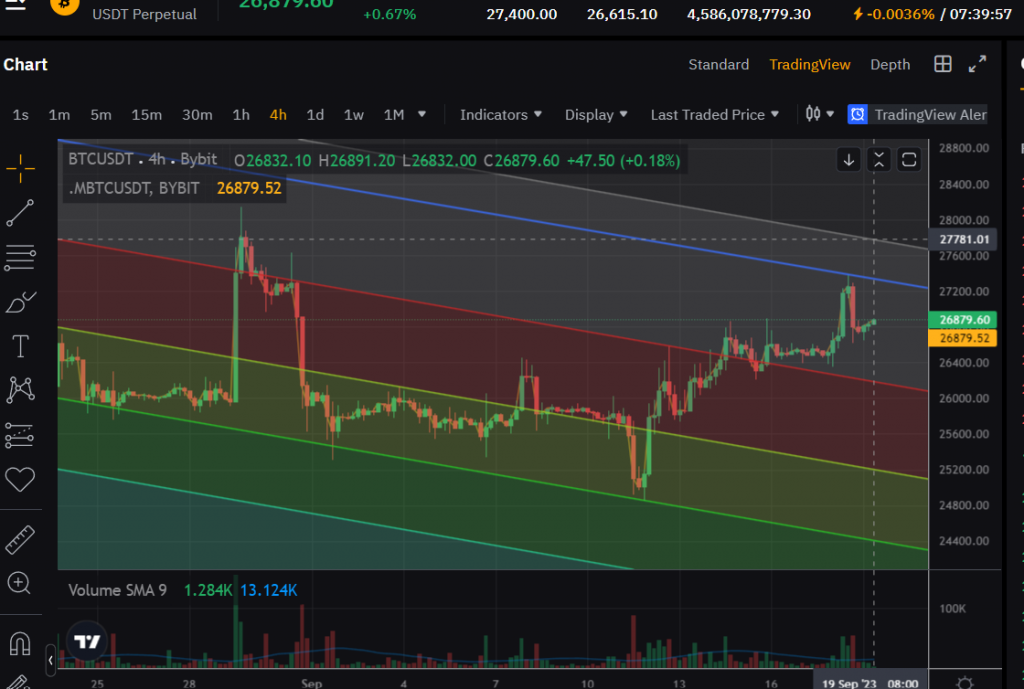Select the 1w timeframe

coord(354,115)
